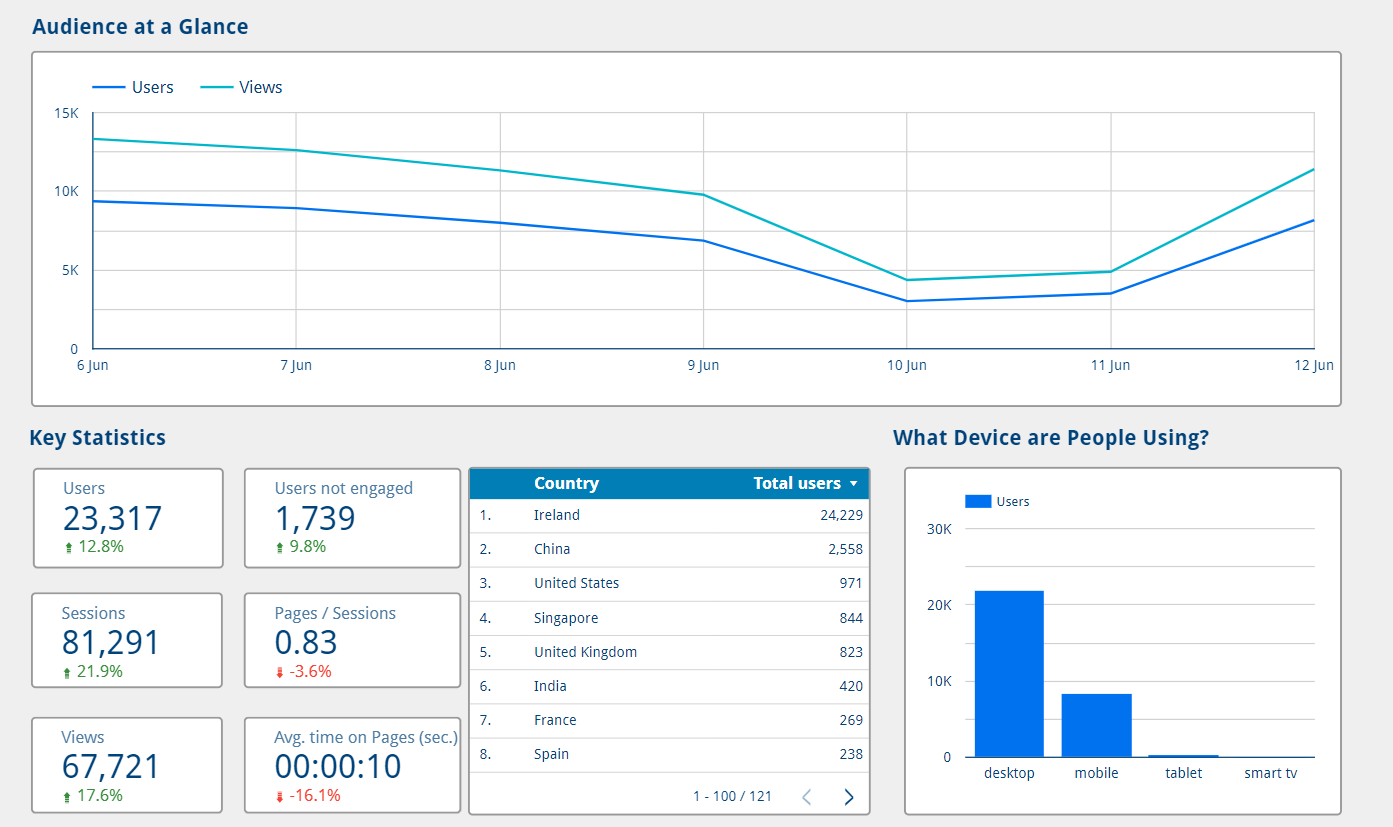This screenshot has height=827, width=1393.
Task: Click previous-page arrow in country table
Action: [806, 796]
